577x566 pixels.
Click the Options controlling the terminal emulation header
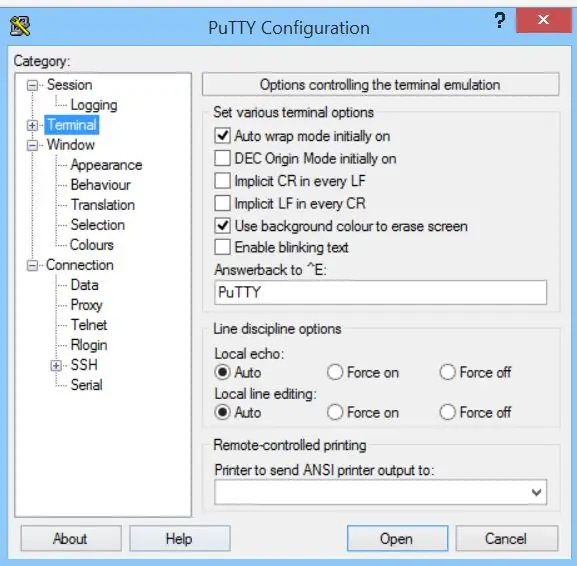[380, 85]
